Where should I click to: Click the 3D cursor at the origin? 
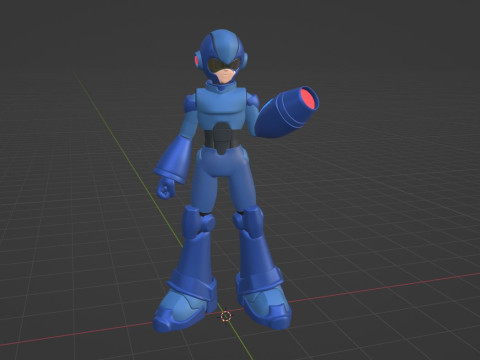pyautogui.click(x=226, y=316)
